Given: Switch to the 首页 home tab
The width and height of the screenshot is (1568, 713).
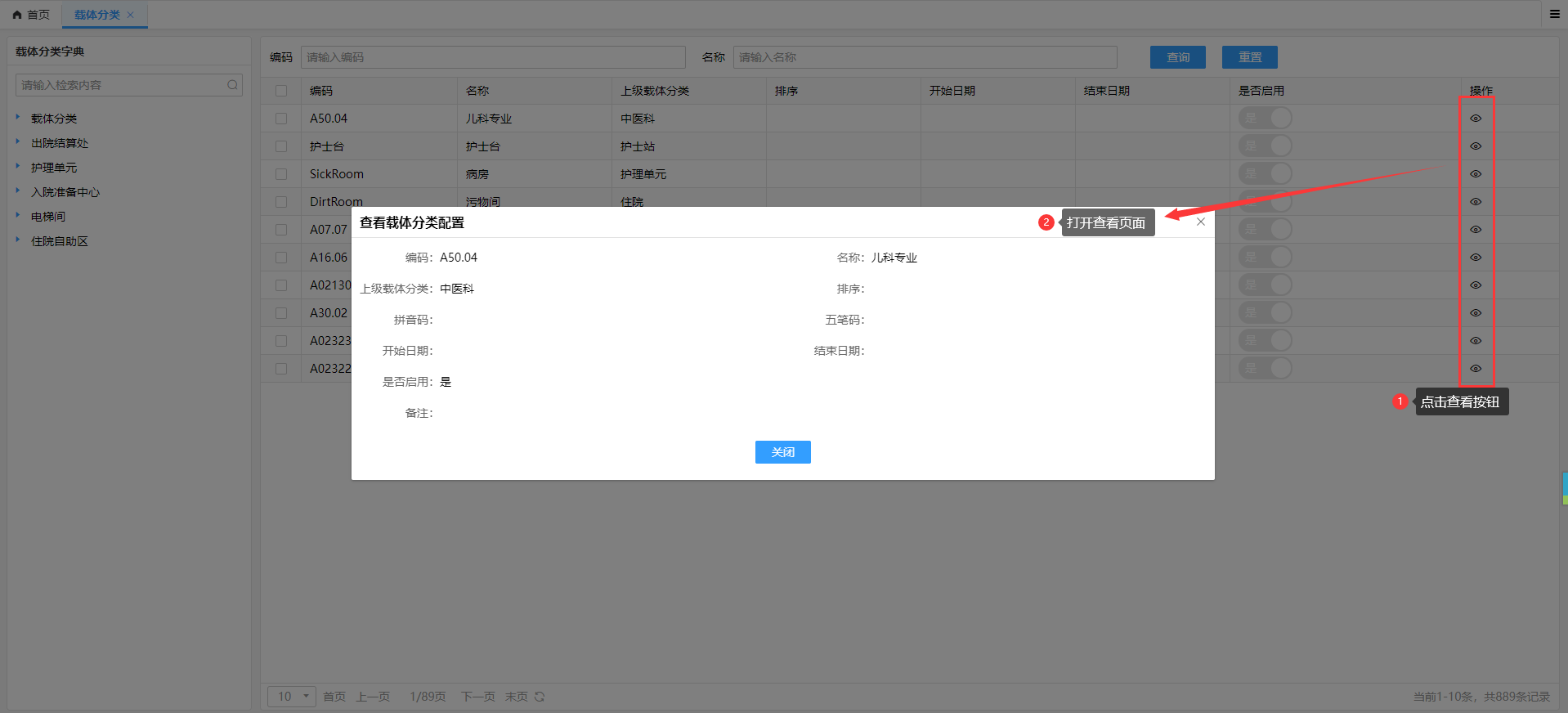Looking at the screenshot, I should [x=31, y=15].
